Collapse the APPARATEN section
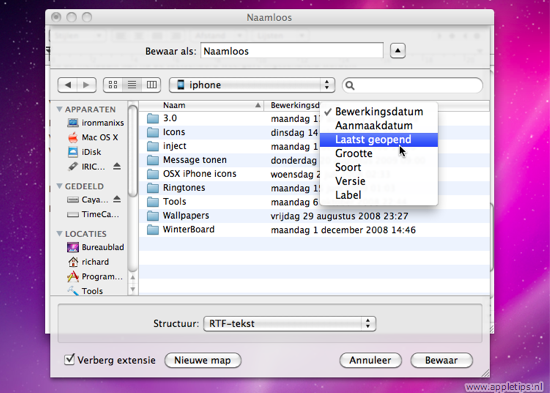The width and height of the screenshot is (550, 393). 59,109
